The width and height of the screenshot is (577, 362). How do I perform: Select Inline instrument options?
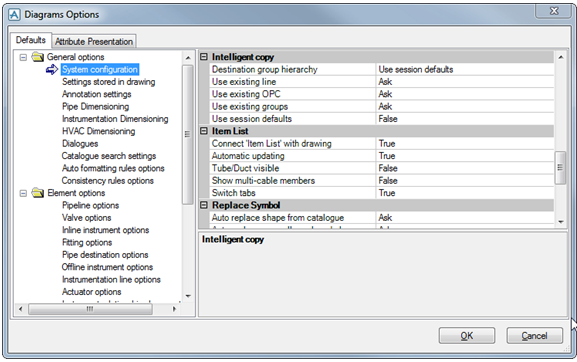(106, 230)
